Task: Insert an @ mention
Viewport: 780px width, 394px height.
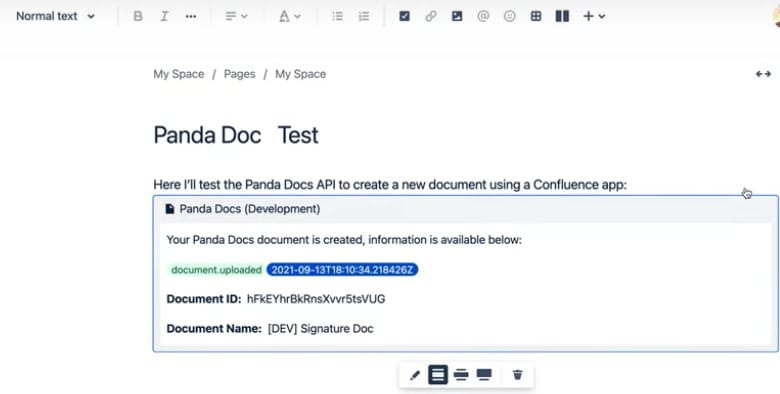Action: pos(483,16)
